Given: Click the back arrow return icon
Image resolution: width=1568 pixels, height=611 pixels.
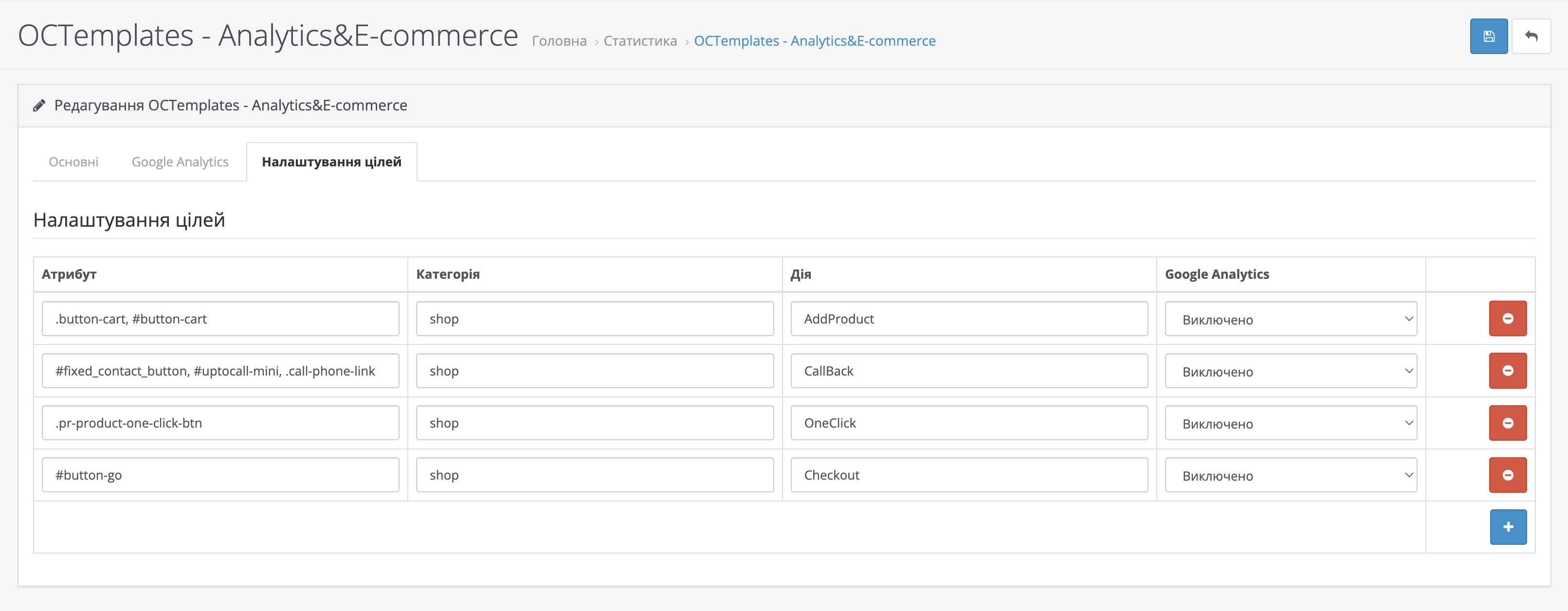Looking at the screenshot, I should [1531, 36].
